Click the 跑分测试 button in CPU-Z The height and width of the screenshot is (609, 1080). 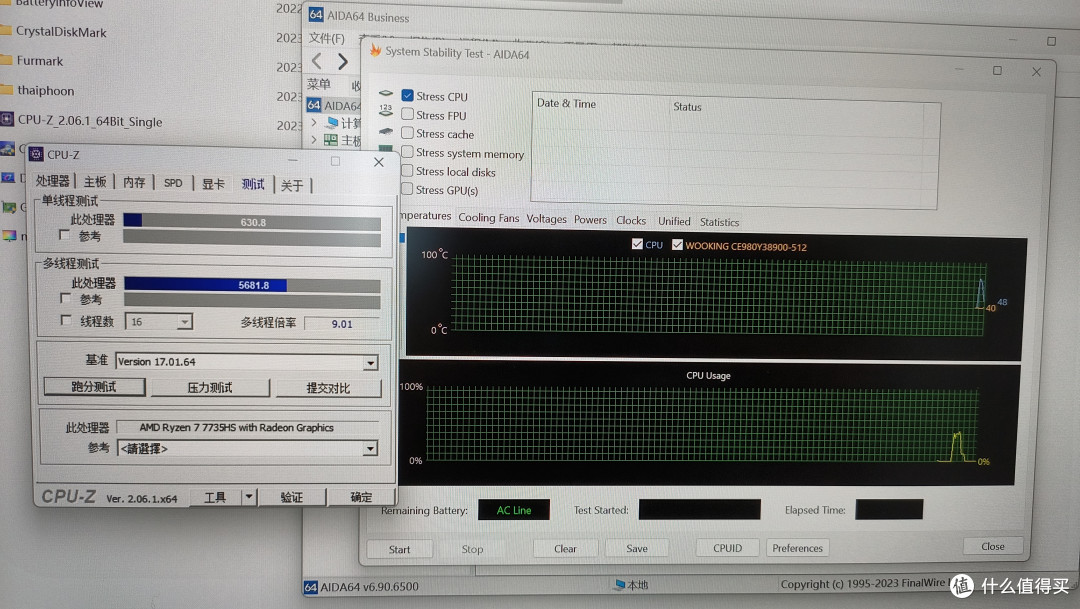pyautogui.click(x=94, y=386)
